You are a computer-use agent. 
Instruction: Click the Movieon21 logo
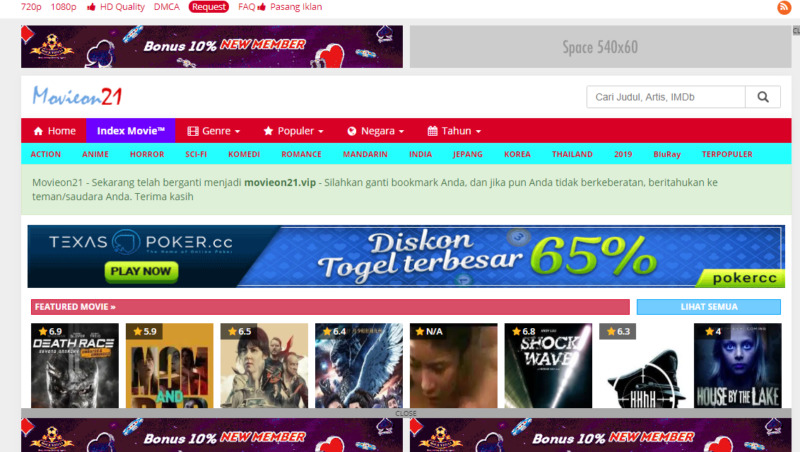tap(77, 96)
